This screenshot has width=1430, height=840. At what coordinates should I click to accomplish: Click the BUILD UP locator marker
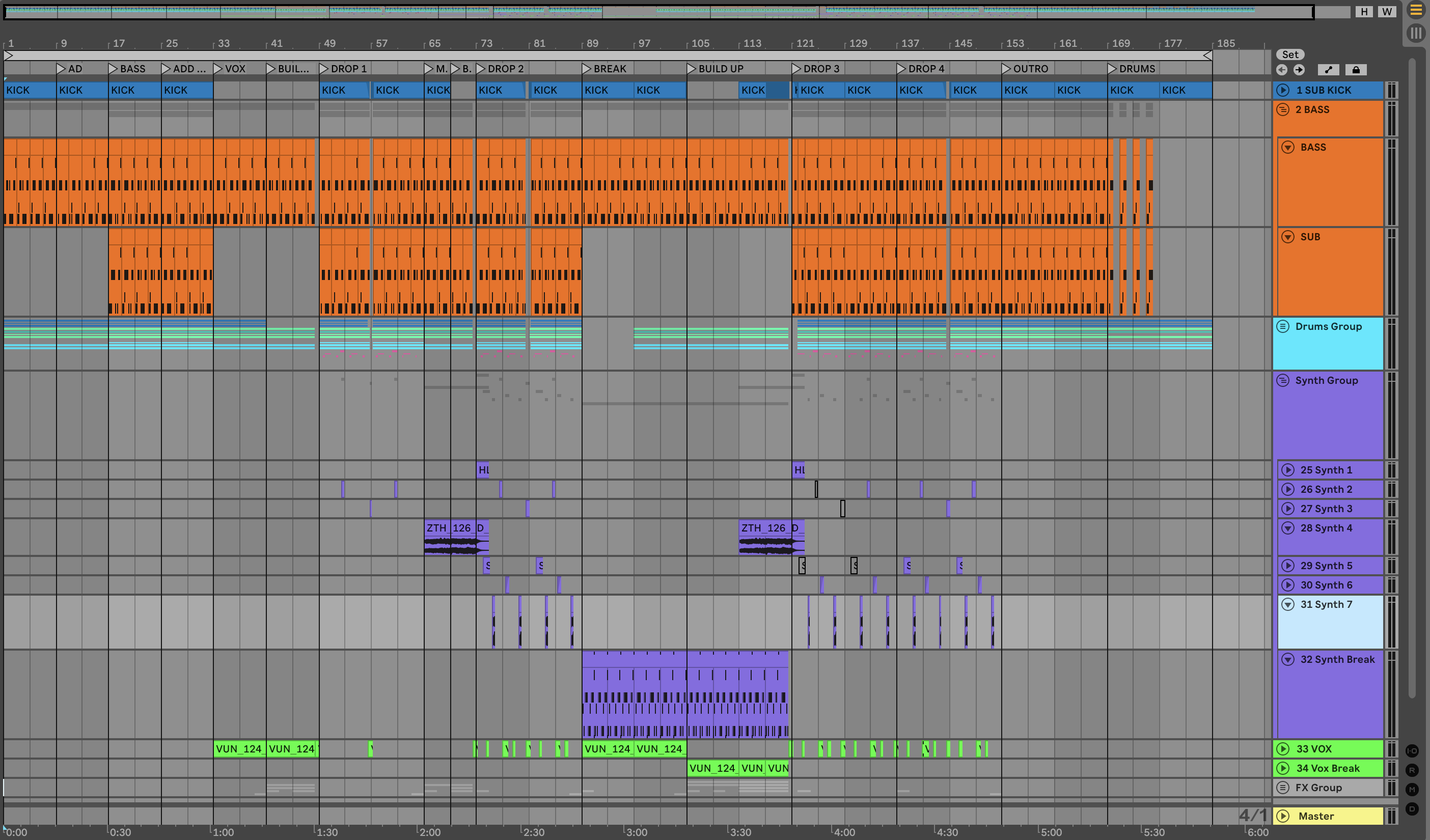691,69
